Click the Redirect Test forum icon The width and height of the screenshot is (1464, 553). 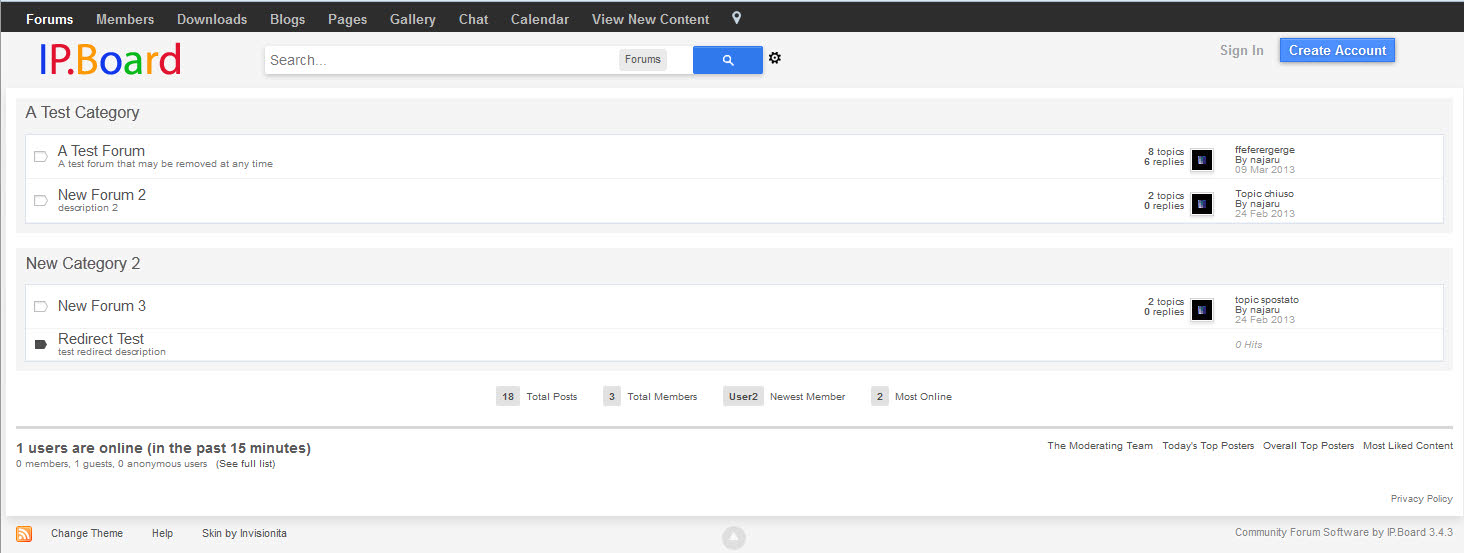pos(41,344)
